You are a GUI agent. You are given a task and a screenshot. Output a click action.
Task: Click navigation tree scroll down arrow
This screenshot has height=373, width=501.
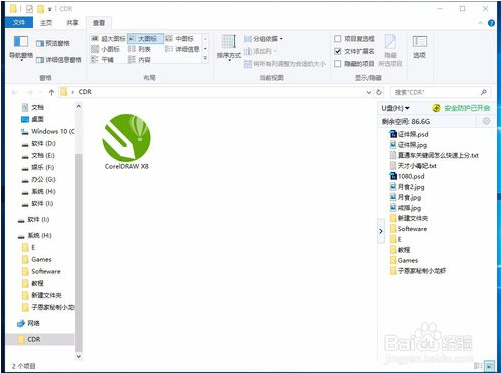pos(79,356)
